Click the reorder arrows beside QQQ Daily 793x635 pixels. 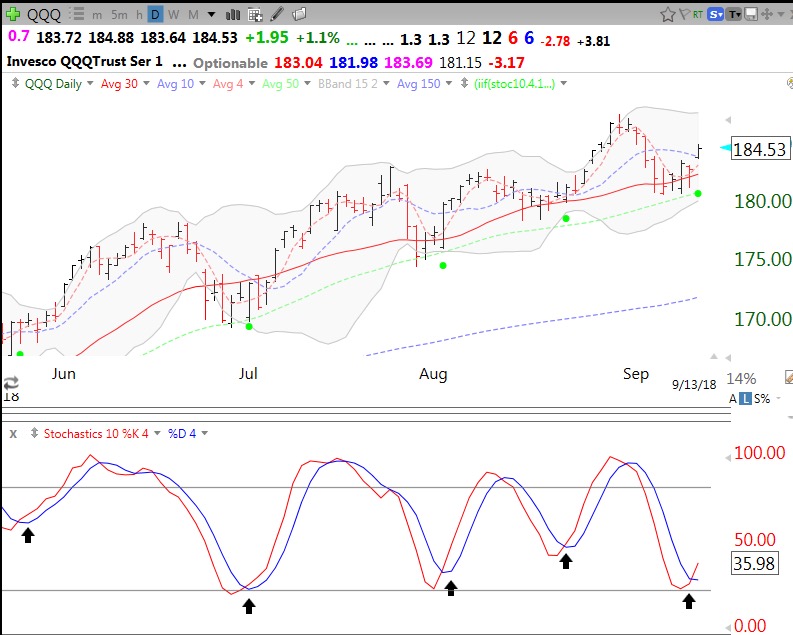[15, 83]
